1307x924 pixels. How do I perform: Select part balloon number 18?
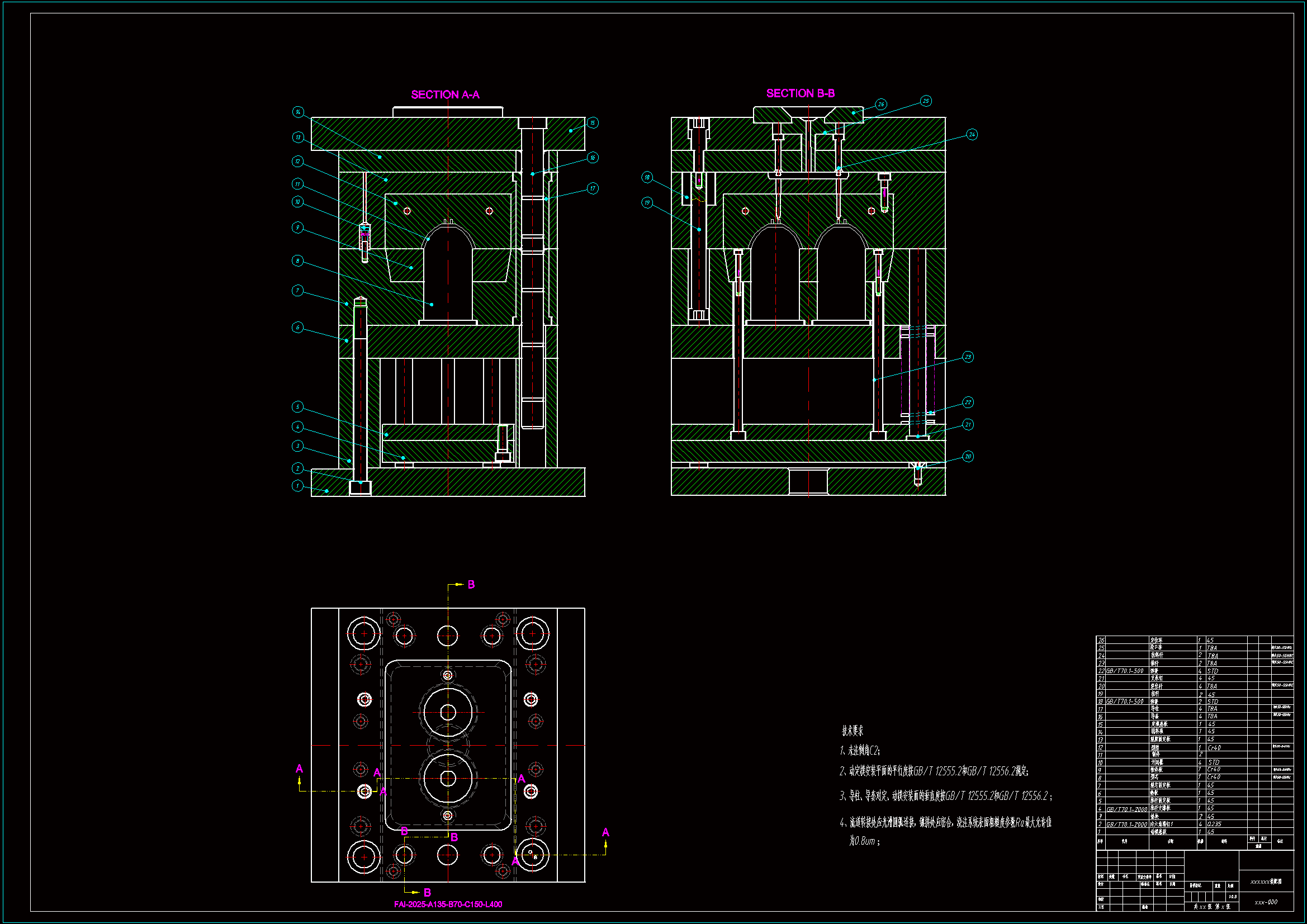pyautogui.click(x=647, y=177)
